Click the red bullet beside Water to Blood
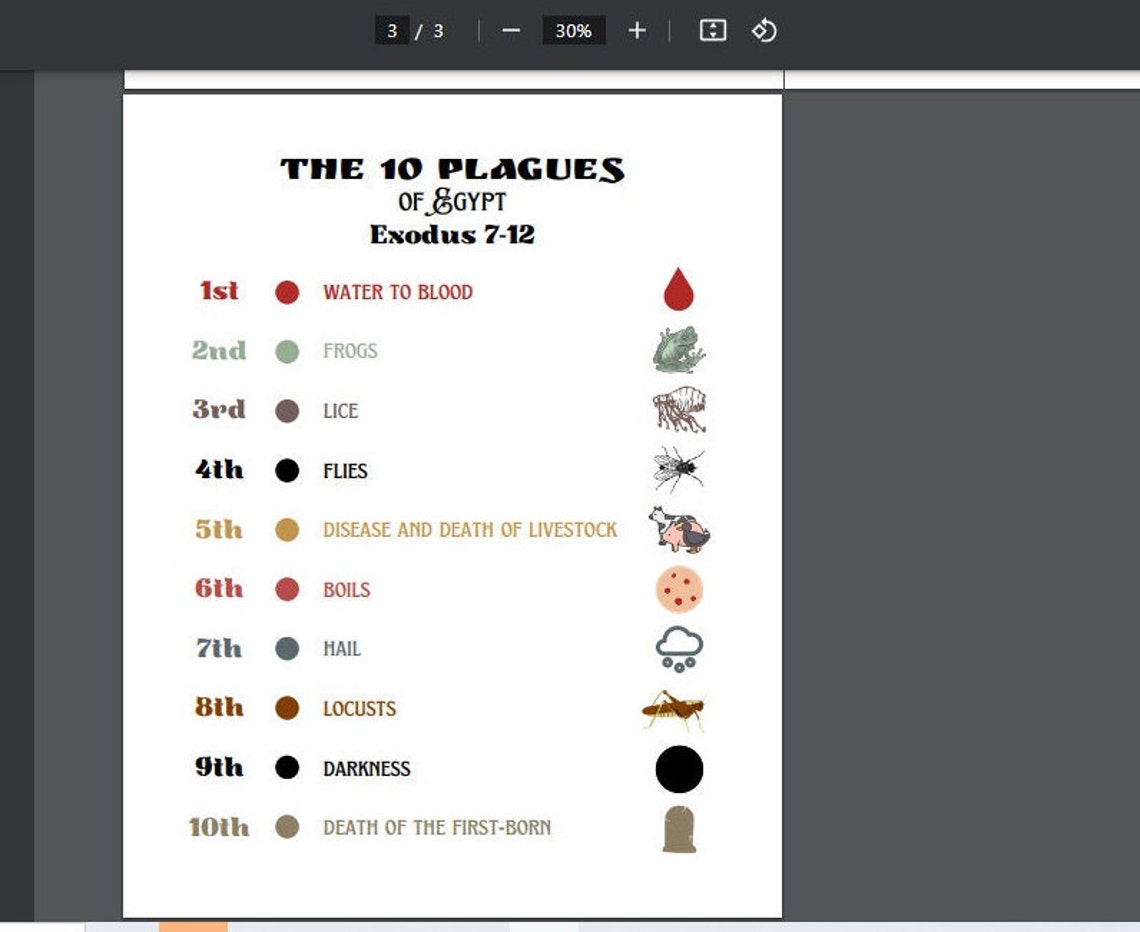 click(287, 291)
